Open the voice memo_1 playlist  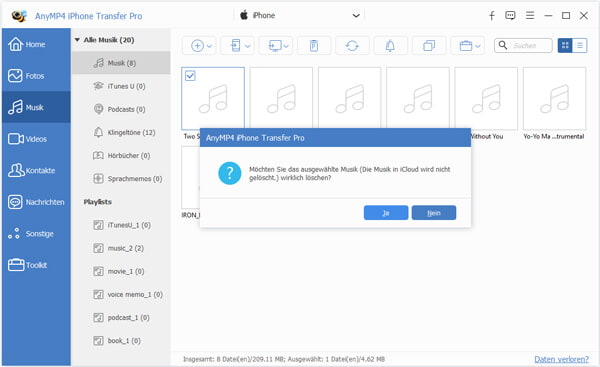(121, 294)
